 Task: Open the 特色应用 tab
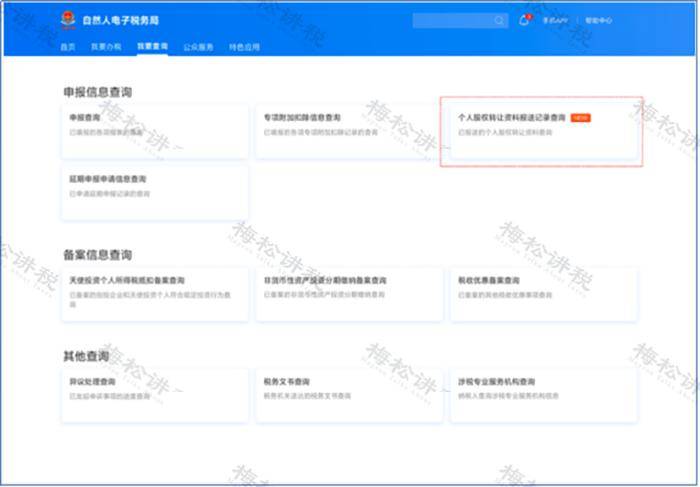tap(244, 47)
